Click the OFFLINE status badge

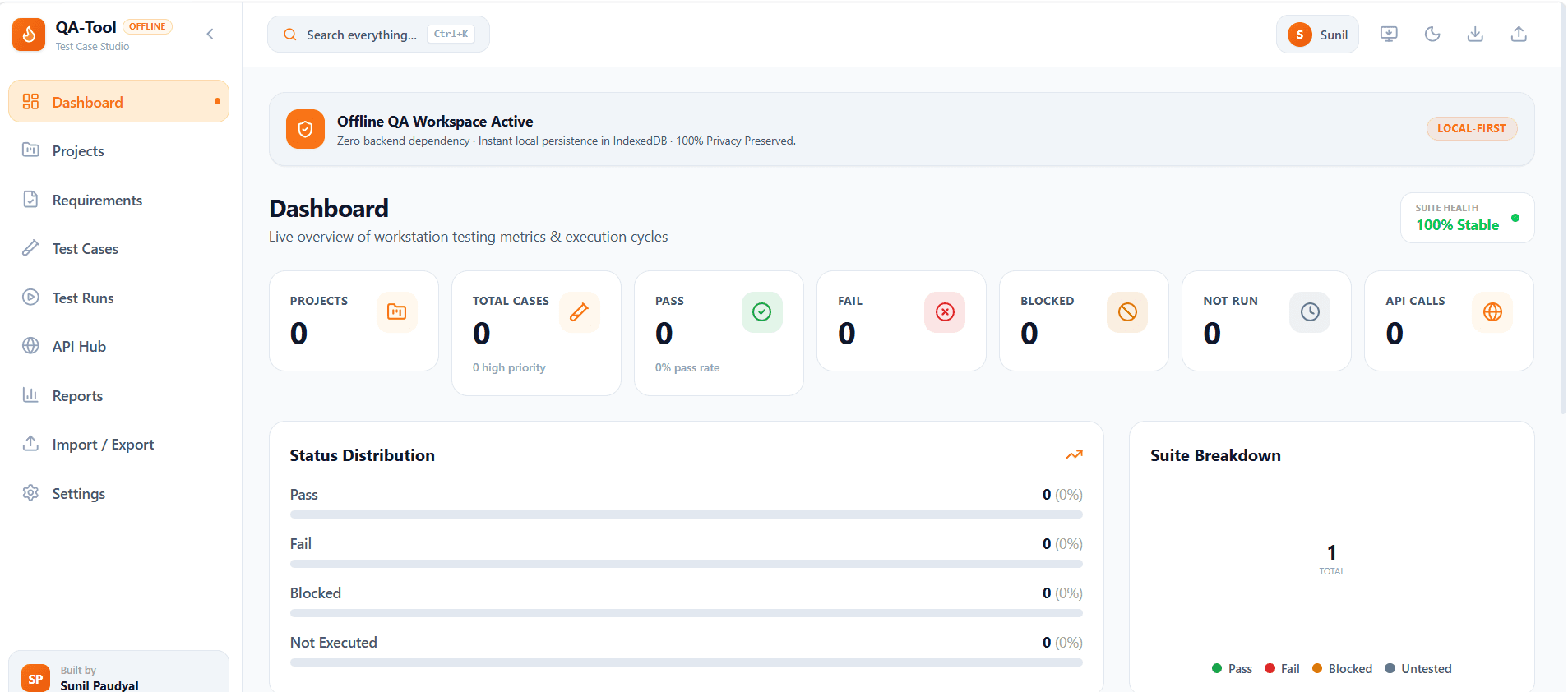coord(147,26)
